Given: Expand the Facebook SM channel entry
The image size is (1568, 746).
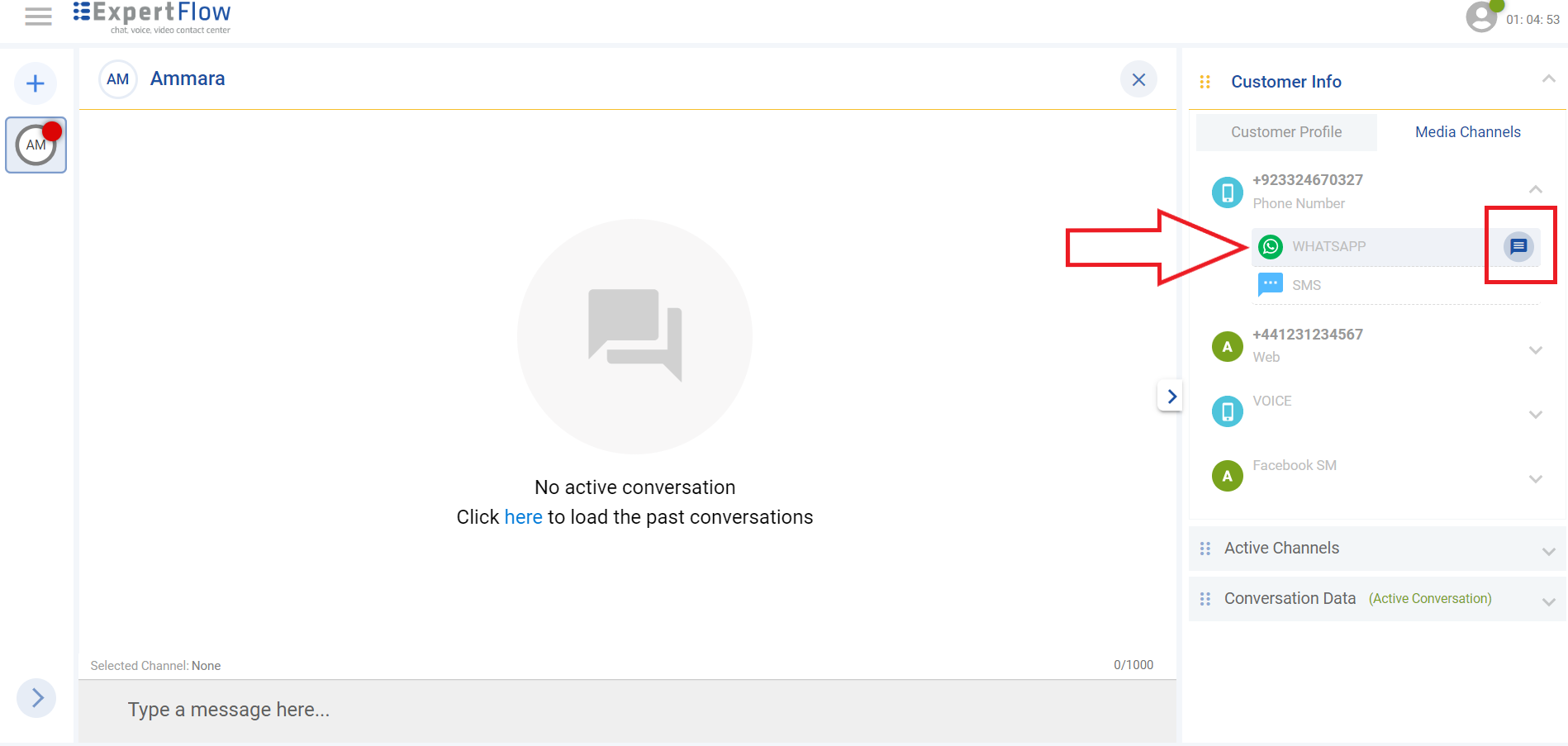Looking at the screenshot, I should tap(1535, 479).
